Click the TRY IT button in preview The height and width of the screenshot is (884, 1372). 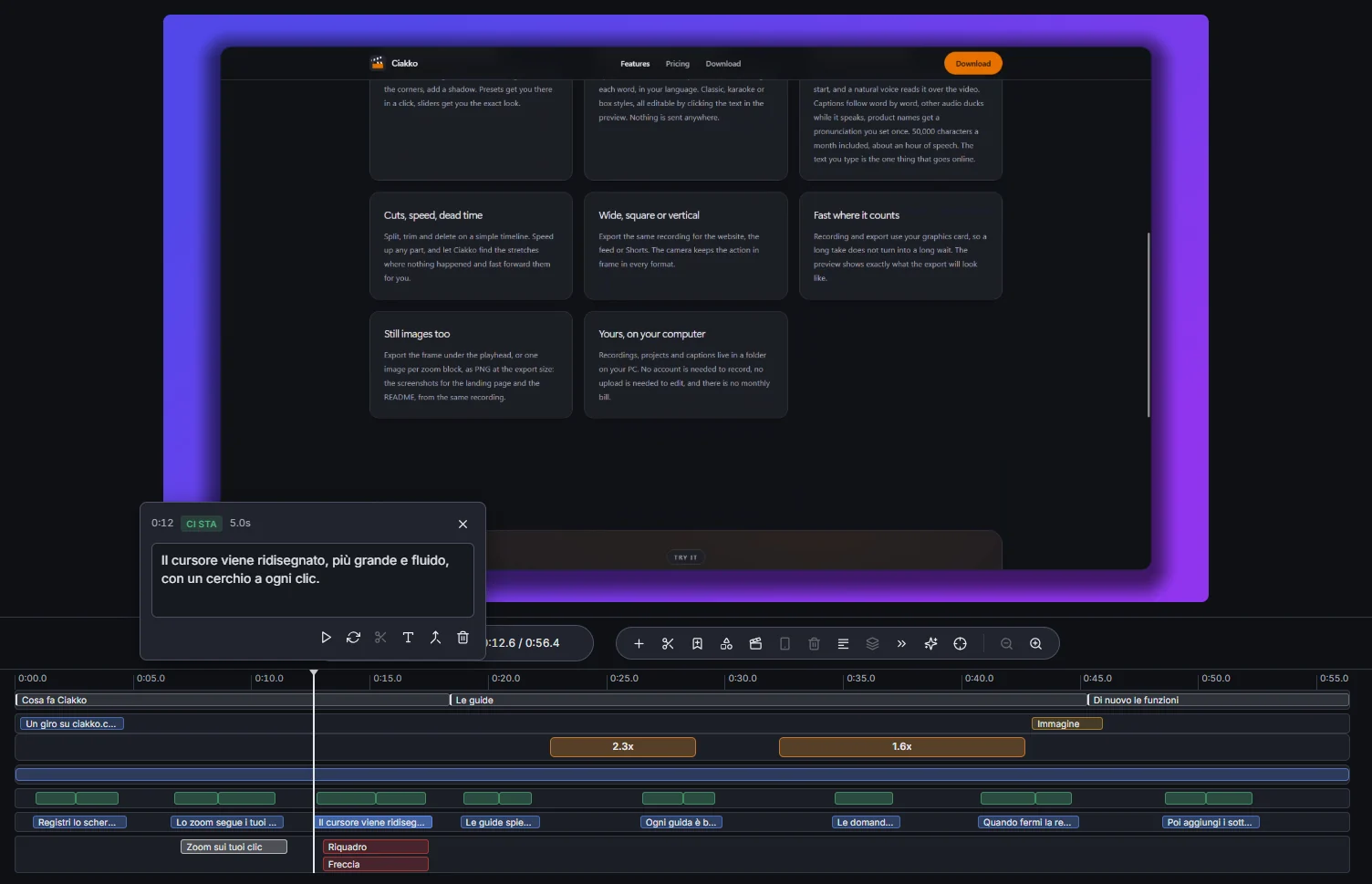686,557
